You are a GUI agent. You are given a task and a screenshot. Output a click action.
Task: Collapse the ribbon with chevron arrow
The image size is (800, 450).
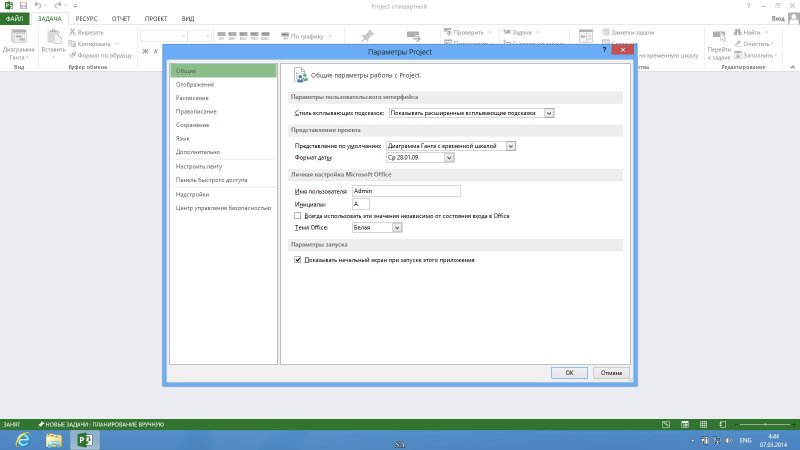[x=792, y=67]
